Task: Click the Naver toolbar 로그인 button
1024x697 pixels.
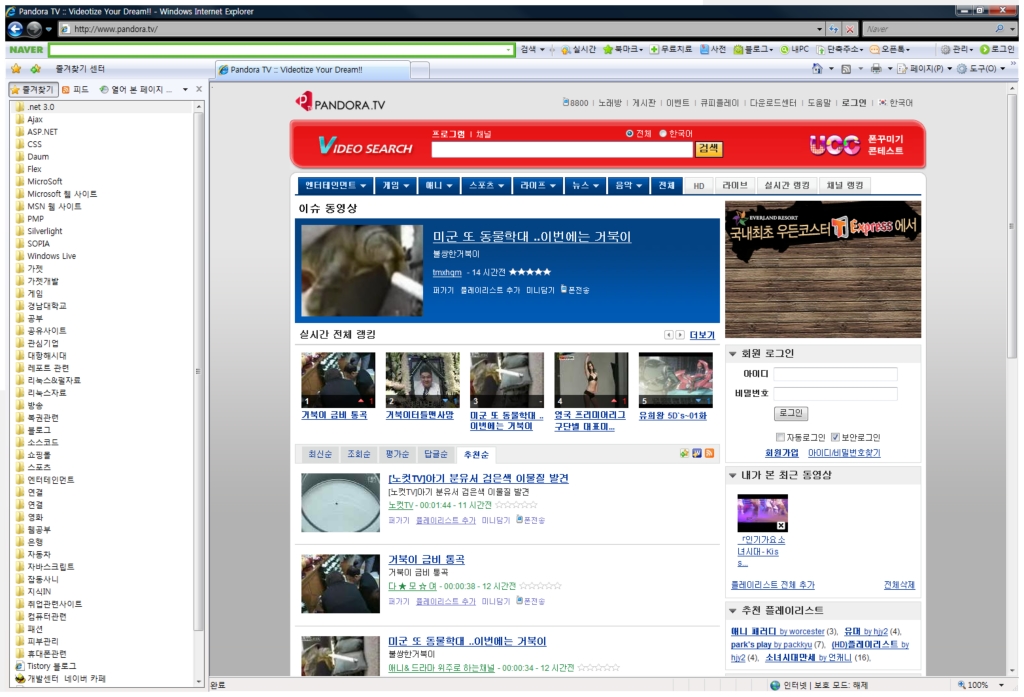Action: click(x=997, y=50)
